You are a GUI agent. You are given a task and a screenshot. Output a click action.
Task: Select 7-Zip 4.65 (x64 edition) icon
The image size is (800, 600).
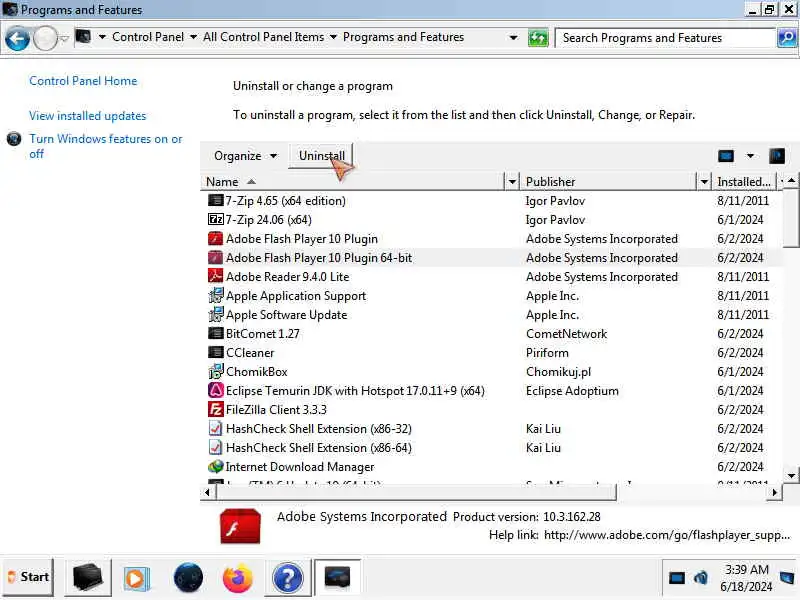216,201
